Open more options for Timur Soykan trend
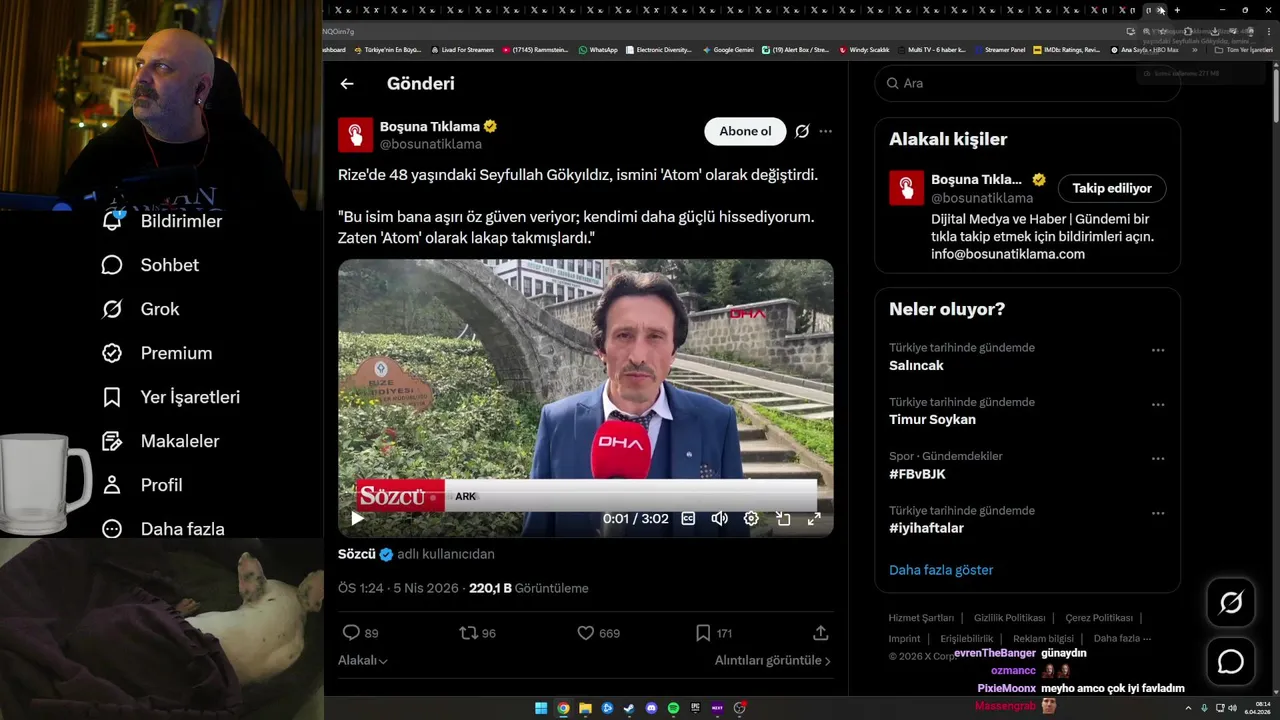The image size is (1280, 720). click(1158, 405)
